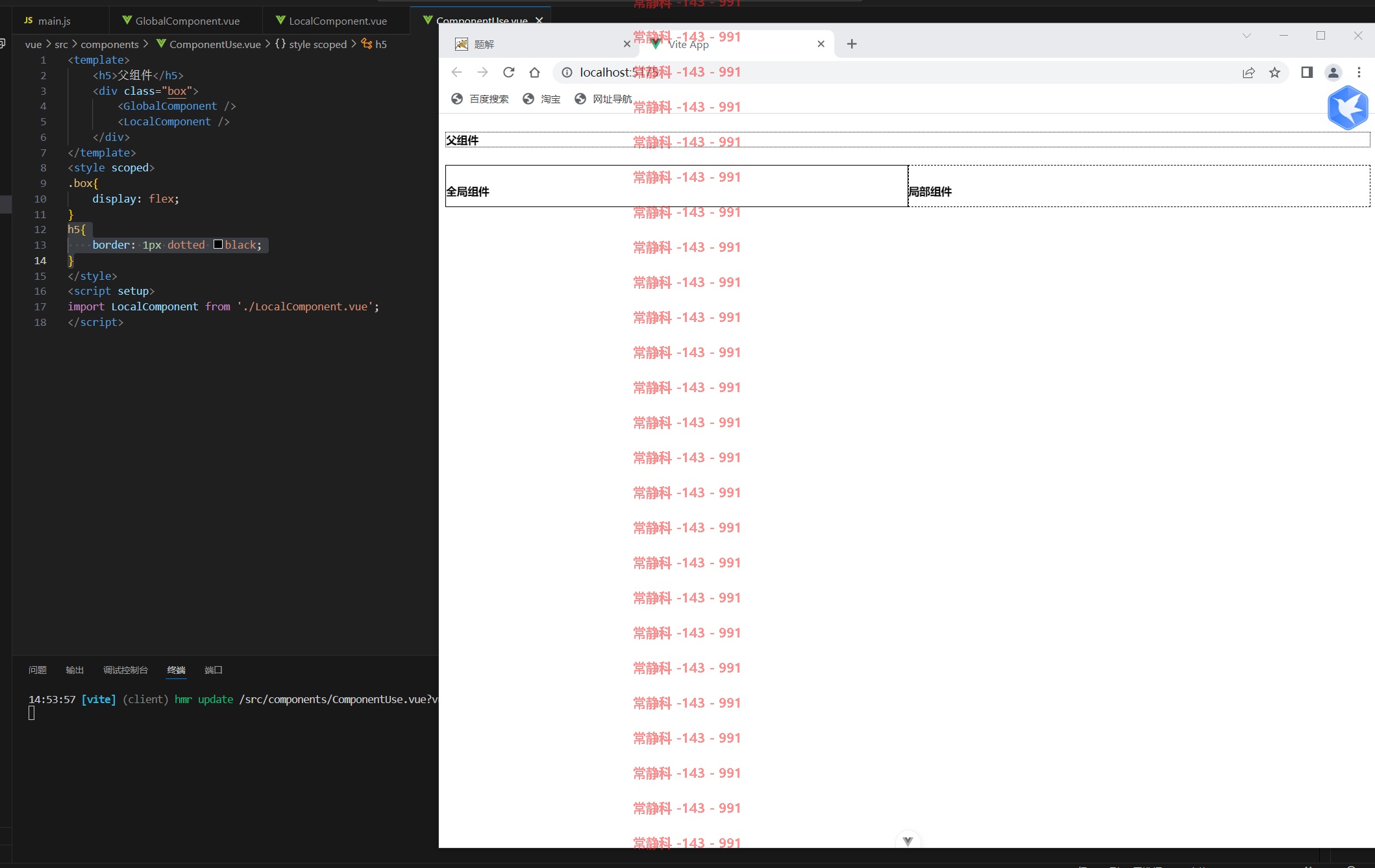1375x868 pixels.
Task: Go forward in browser history
Action: (482, 72)
